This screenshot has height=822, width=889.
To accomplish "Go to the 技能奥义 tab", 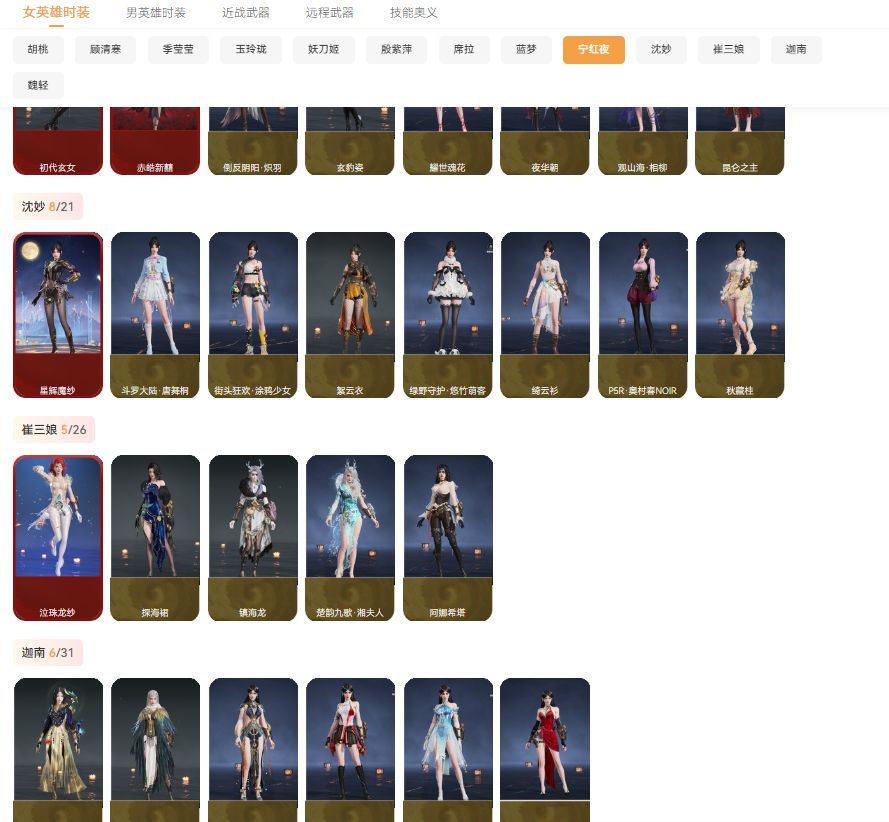I will click(413, 13).
